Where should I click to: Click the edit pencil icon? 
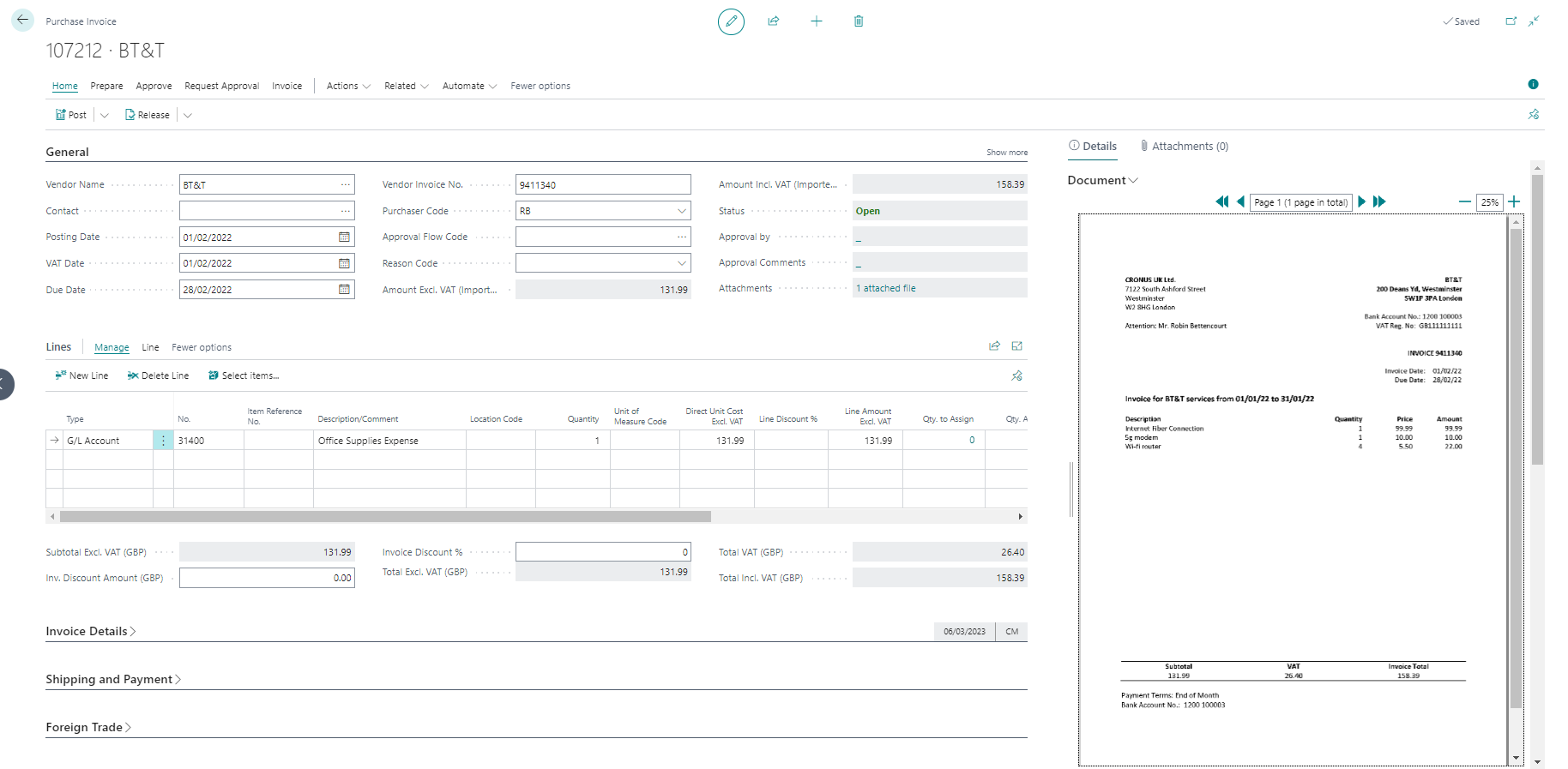pyautogui.click(x=731, y=21)
